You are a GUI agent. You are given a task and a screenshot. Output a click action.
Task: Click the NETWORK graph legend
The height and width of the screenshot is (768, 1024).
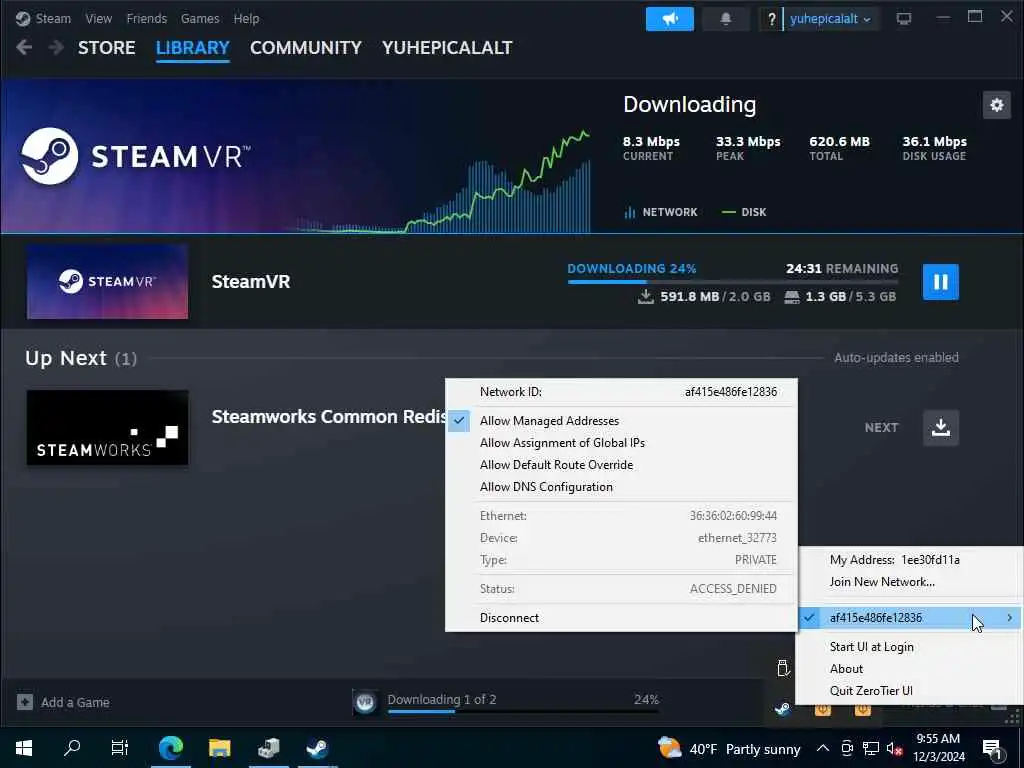[661, 212]
